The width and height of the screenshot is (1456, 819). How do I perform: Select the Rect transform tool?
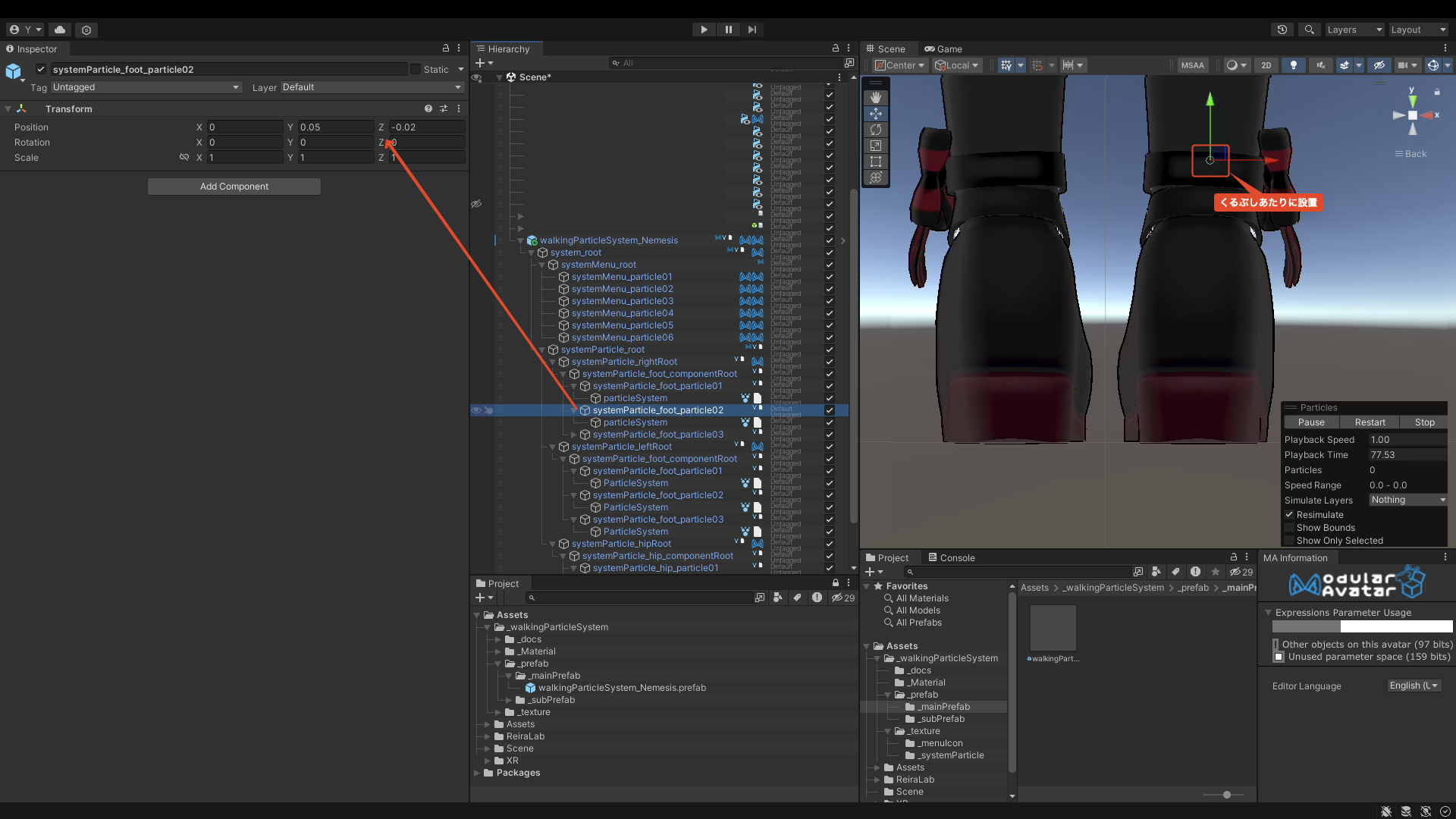[x=876, y=162]
